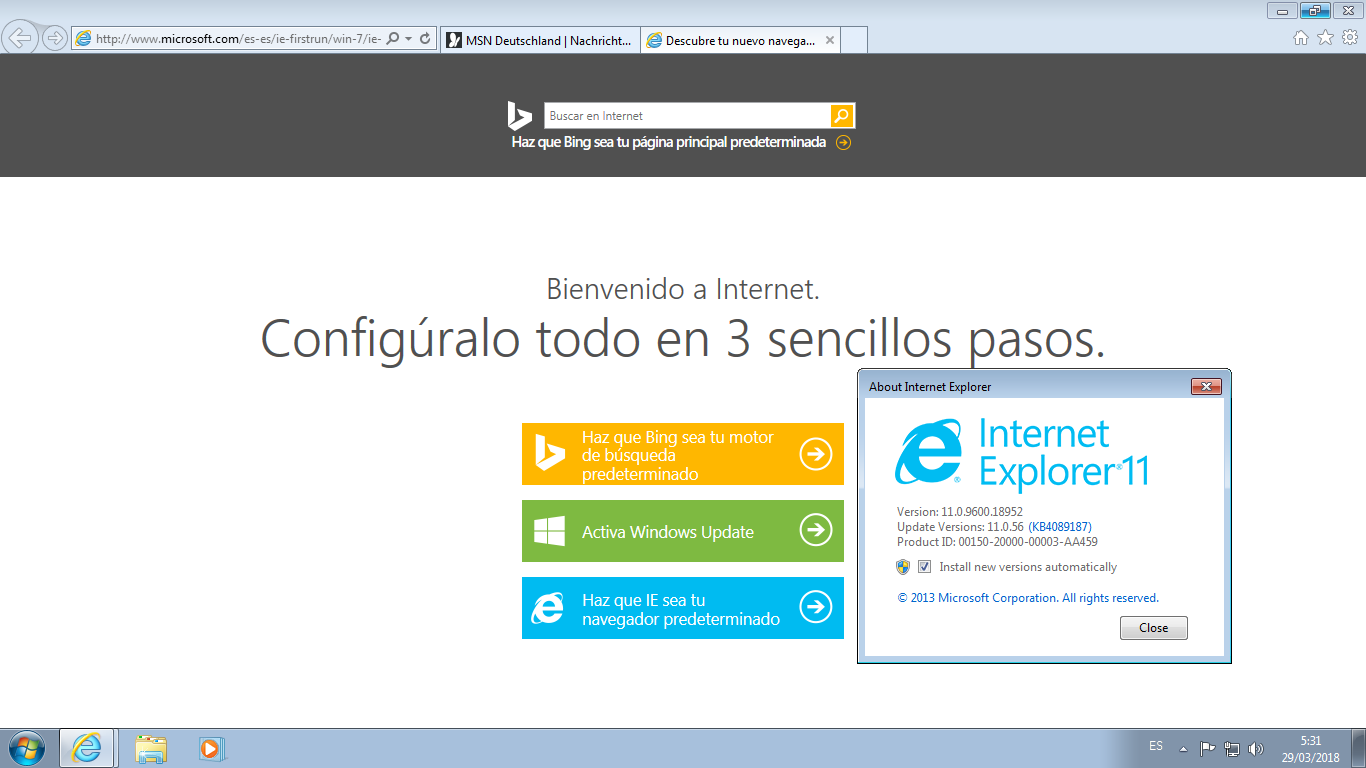1366x768 pixels.
Task: Click the Home icon in the browser toolbar
Action: coord(1300,38)
